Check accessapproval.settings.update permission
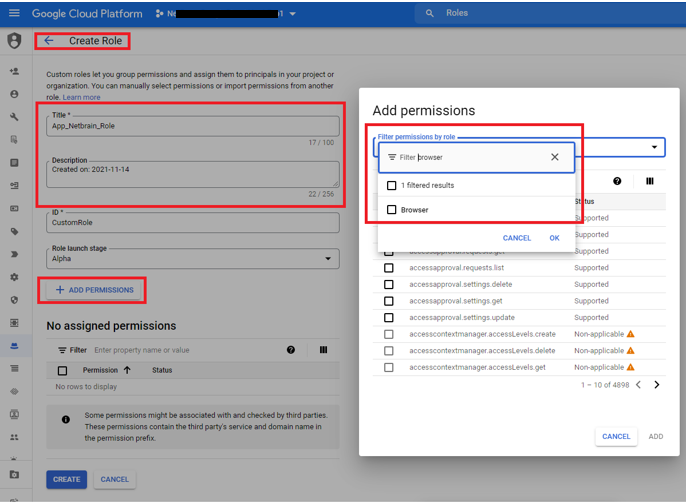This screenshot has height=504, width=691. pyautogui.click(x=389, y=318)
